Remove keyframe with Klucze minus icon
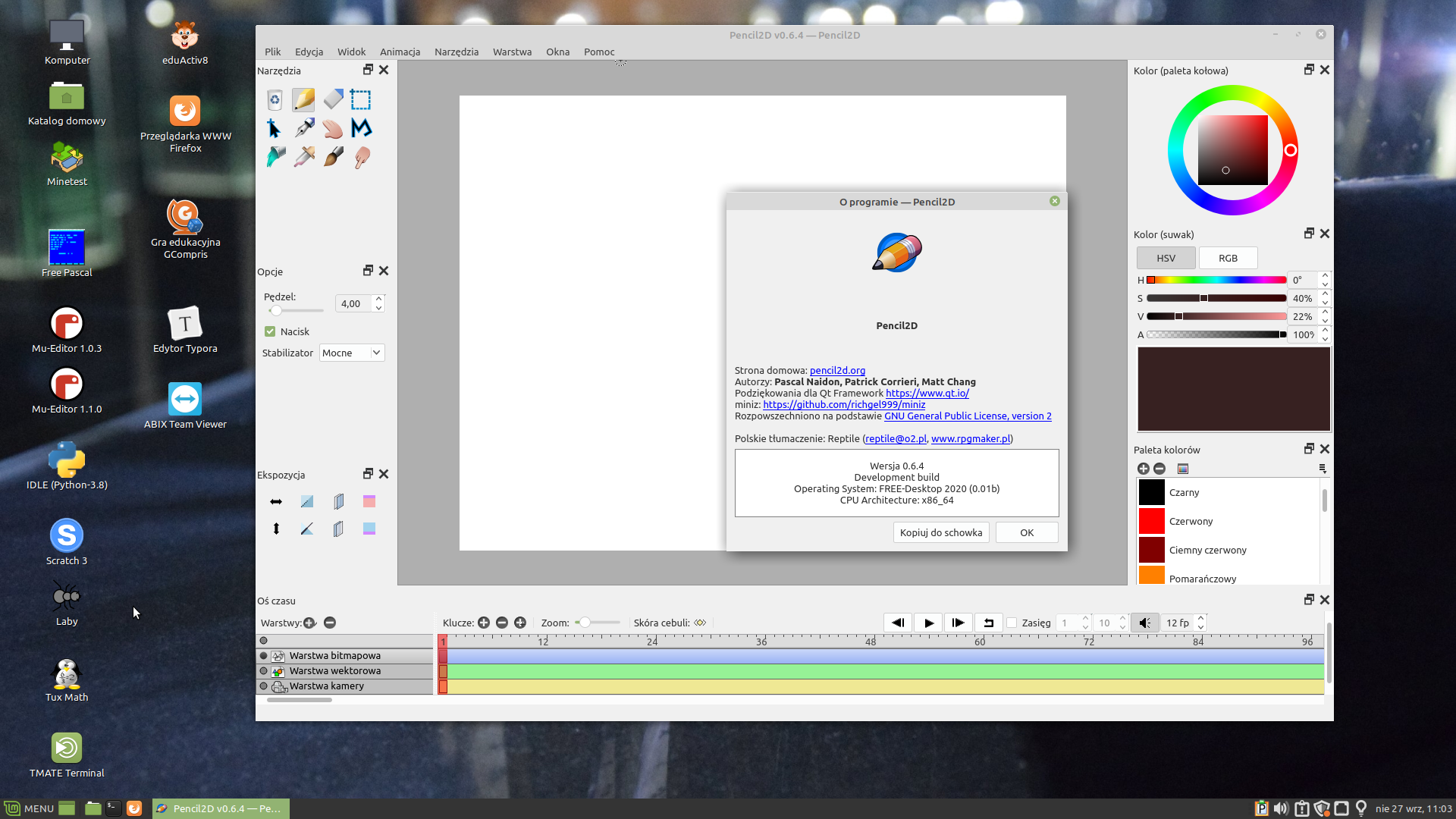Screen dimensions: 1456x819 click(502, 623)
